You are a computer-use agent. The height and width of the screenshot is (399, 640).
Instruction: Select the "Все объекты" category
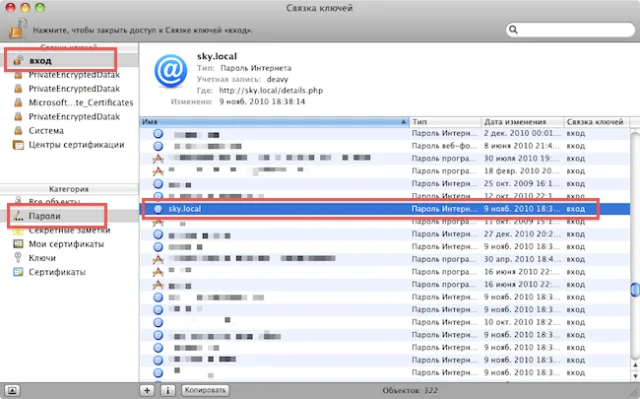pyautogui.click(x=54, y=202)
